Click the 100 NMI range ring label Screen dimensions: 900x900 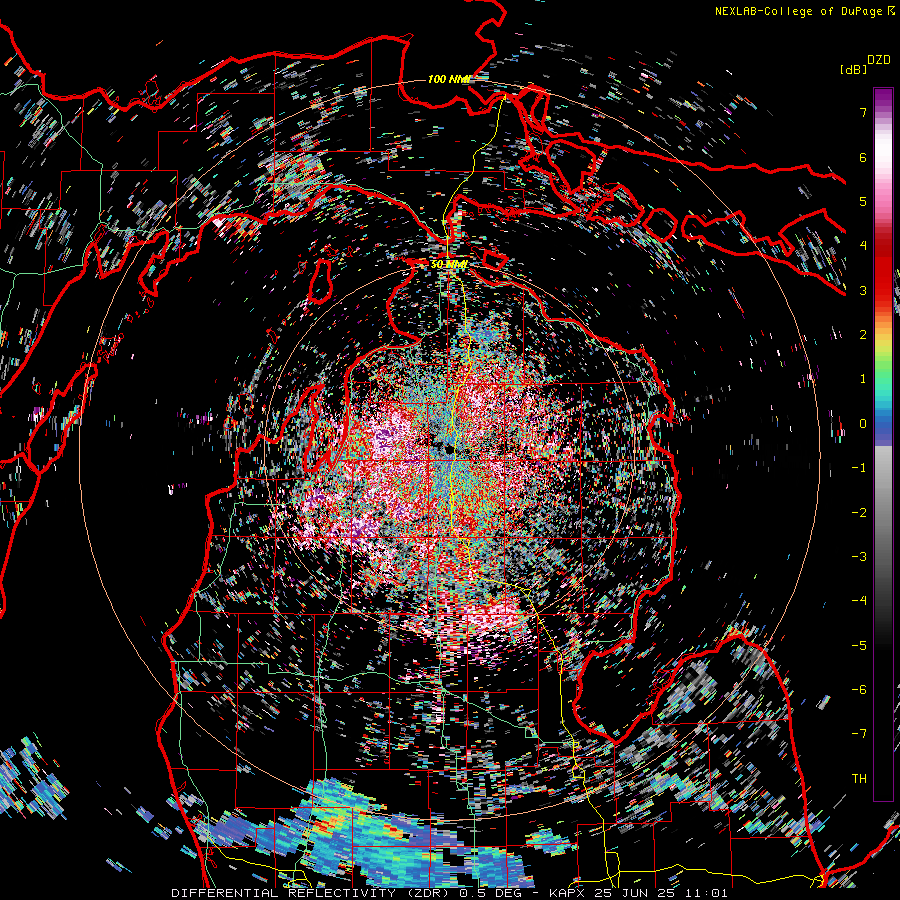pos(448,79)
